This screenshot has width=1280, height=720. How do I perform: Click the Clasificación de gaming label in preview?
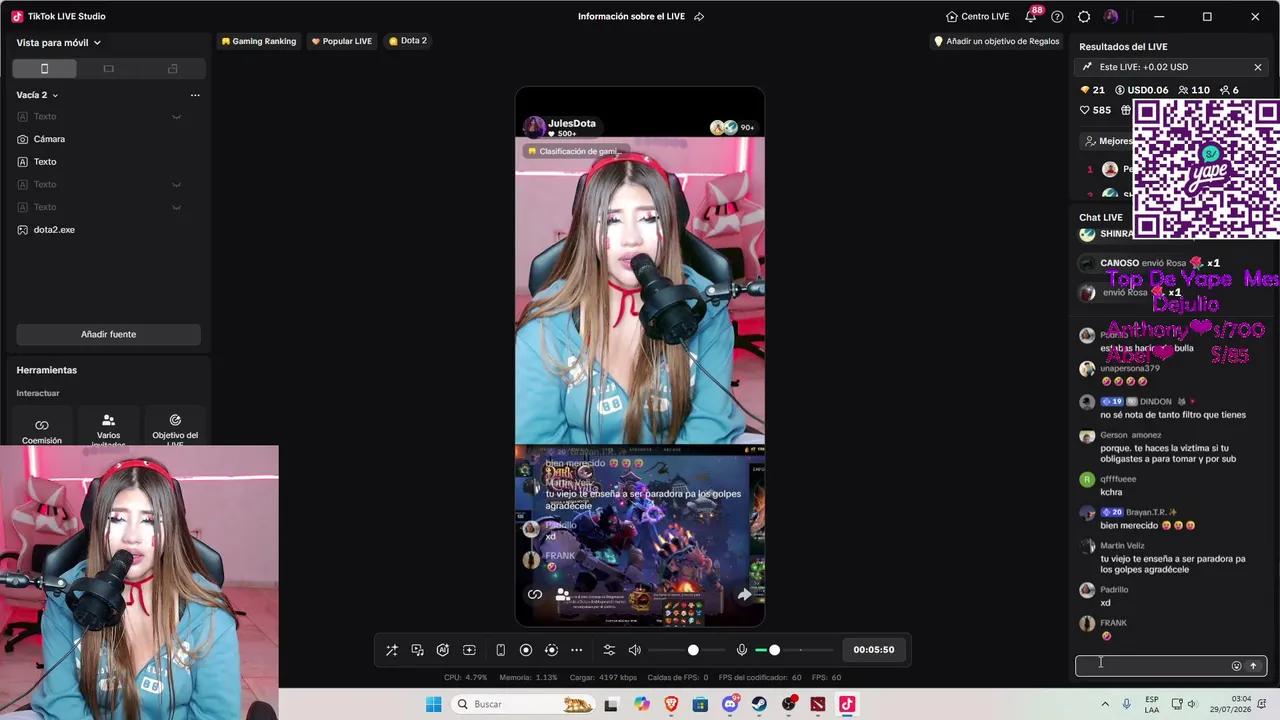coord(574,151)
